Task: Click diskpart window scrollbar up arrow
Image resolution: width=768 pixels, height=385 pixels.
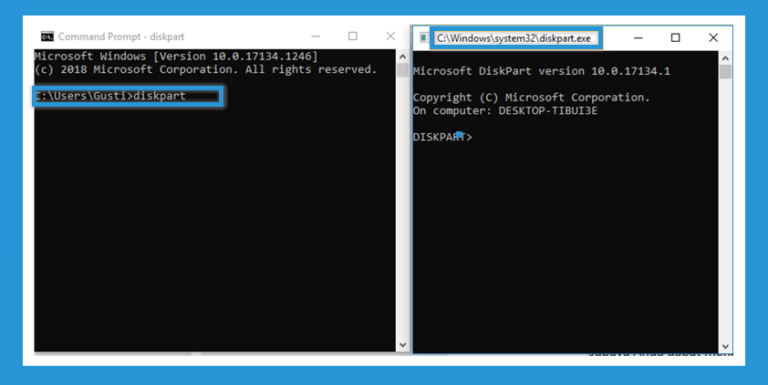Action: click(x=725, y=58)
